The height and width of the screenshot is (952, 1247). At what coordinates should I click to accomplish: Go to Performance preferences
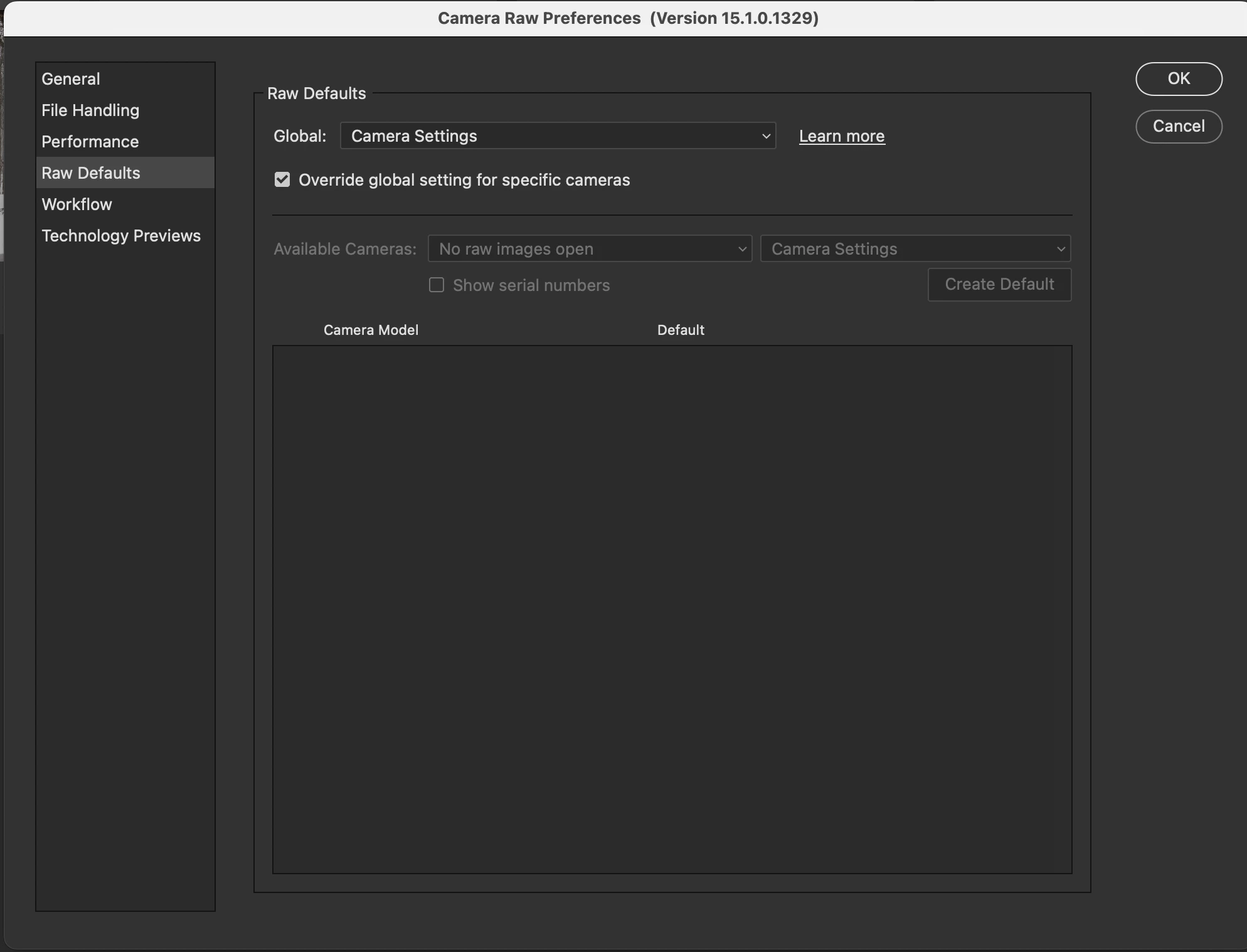coord(90,142)
